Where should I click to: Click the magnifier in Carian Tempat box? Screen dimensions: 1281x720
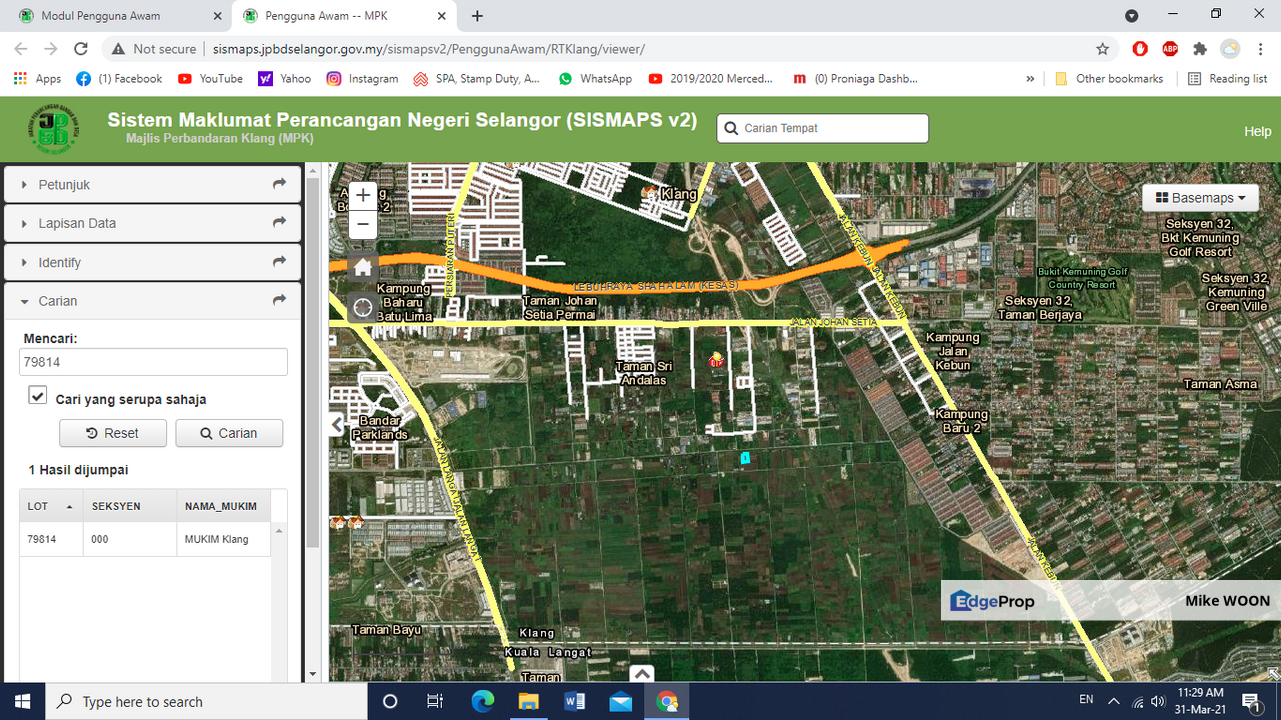(x=731, y=128)
